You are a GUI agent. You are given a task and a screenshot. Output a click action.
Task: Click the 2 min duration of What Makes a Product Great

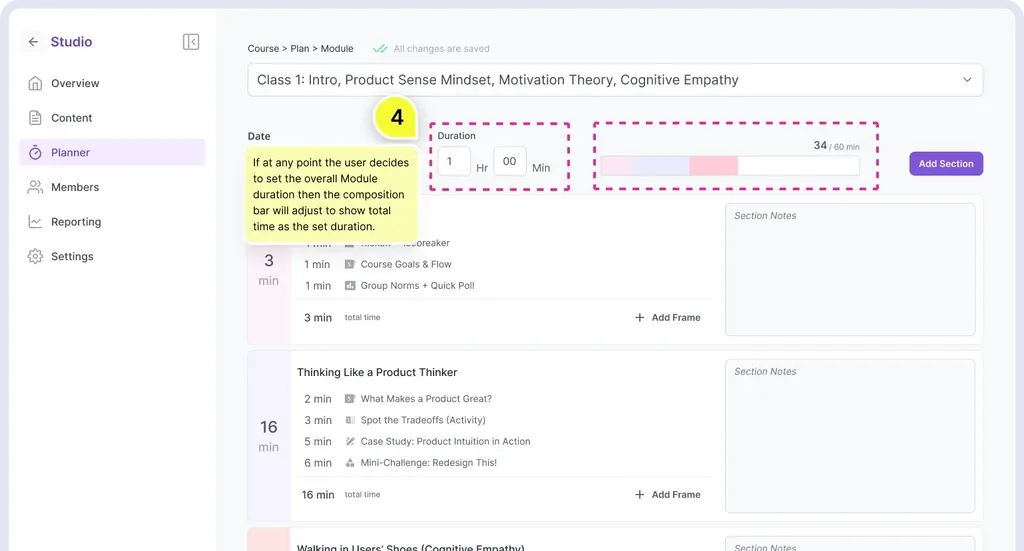click(x=317, y=399)
